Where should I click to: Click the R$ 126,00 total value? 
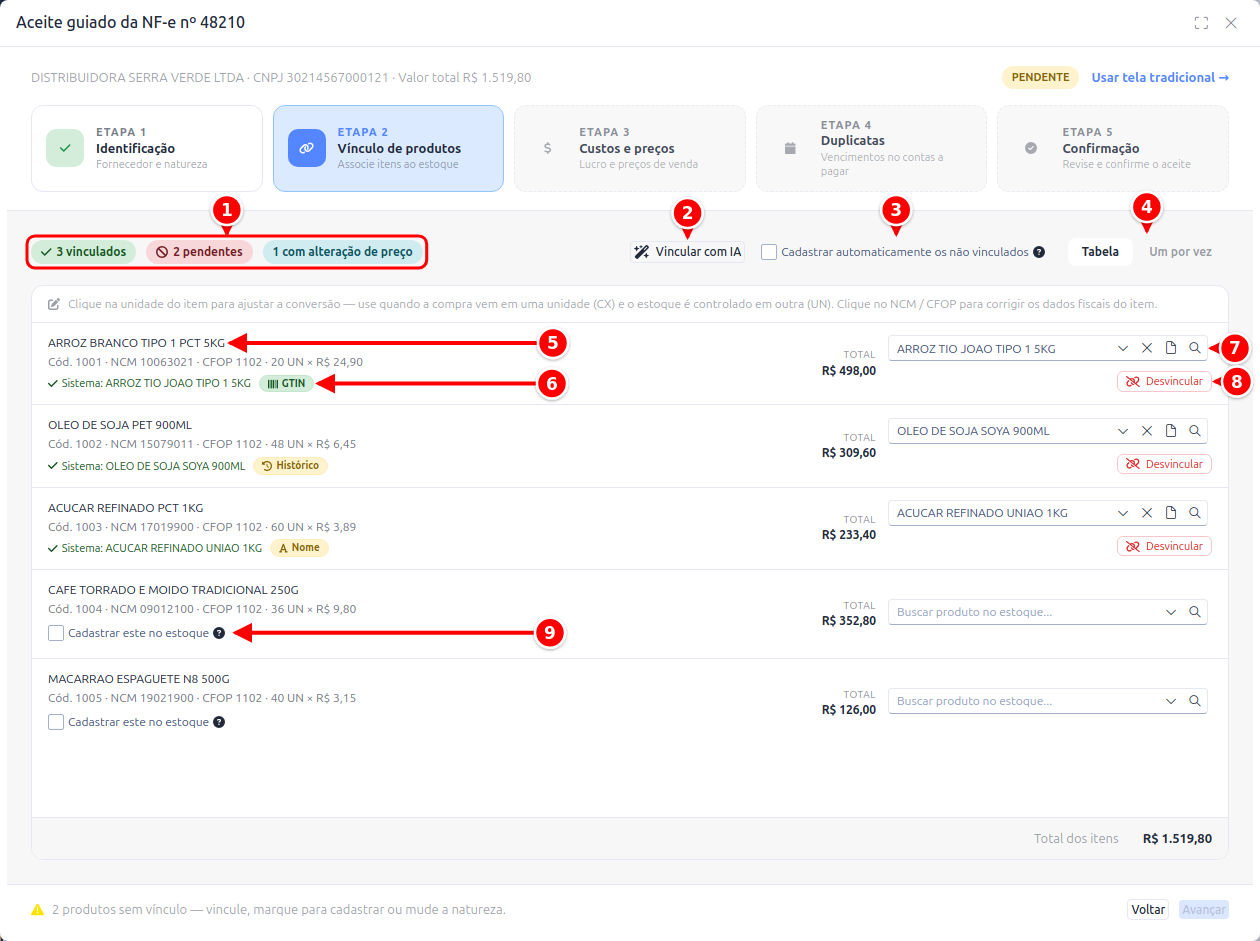pos(849,710)
